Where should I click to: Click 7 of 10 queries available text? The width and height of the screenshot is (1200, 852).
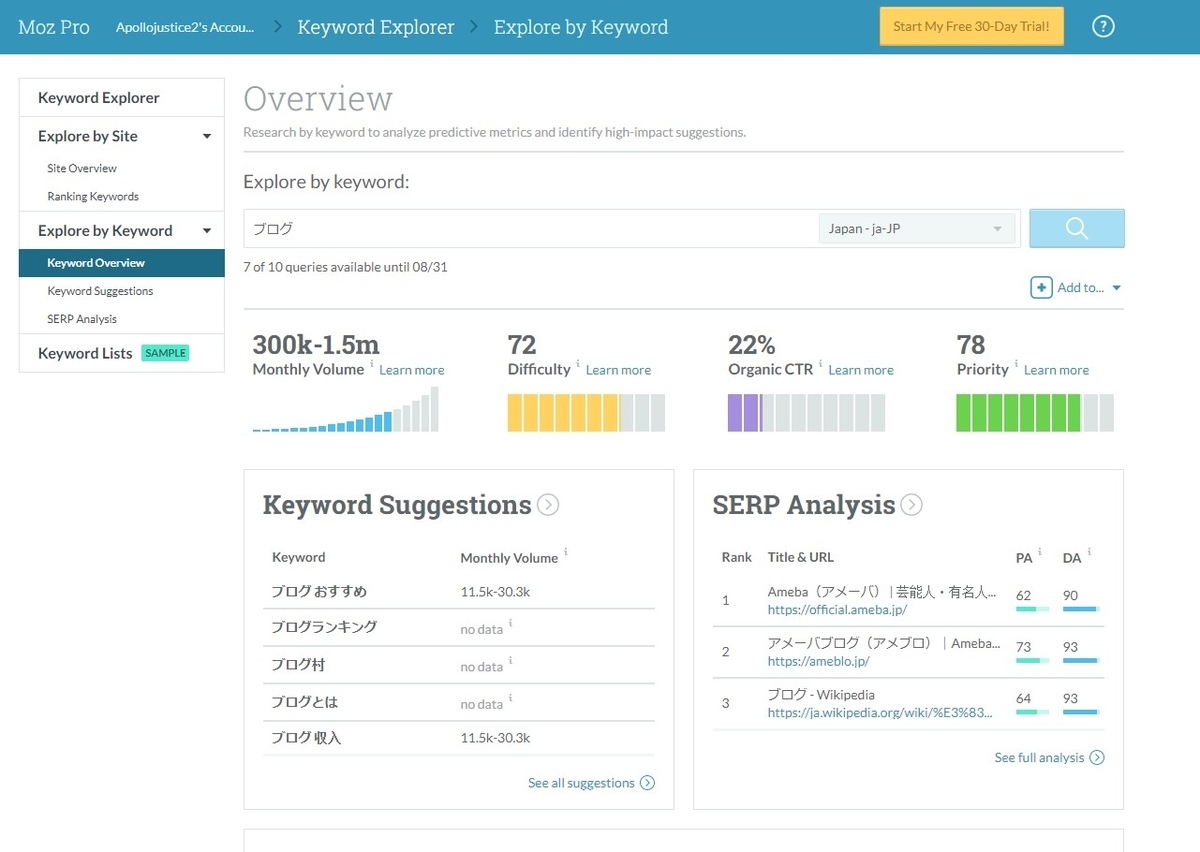point(345,267)
